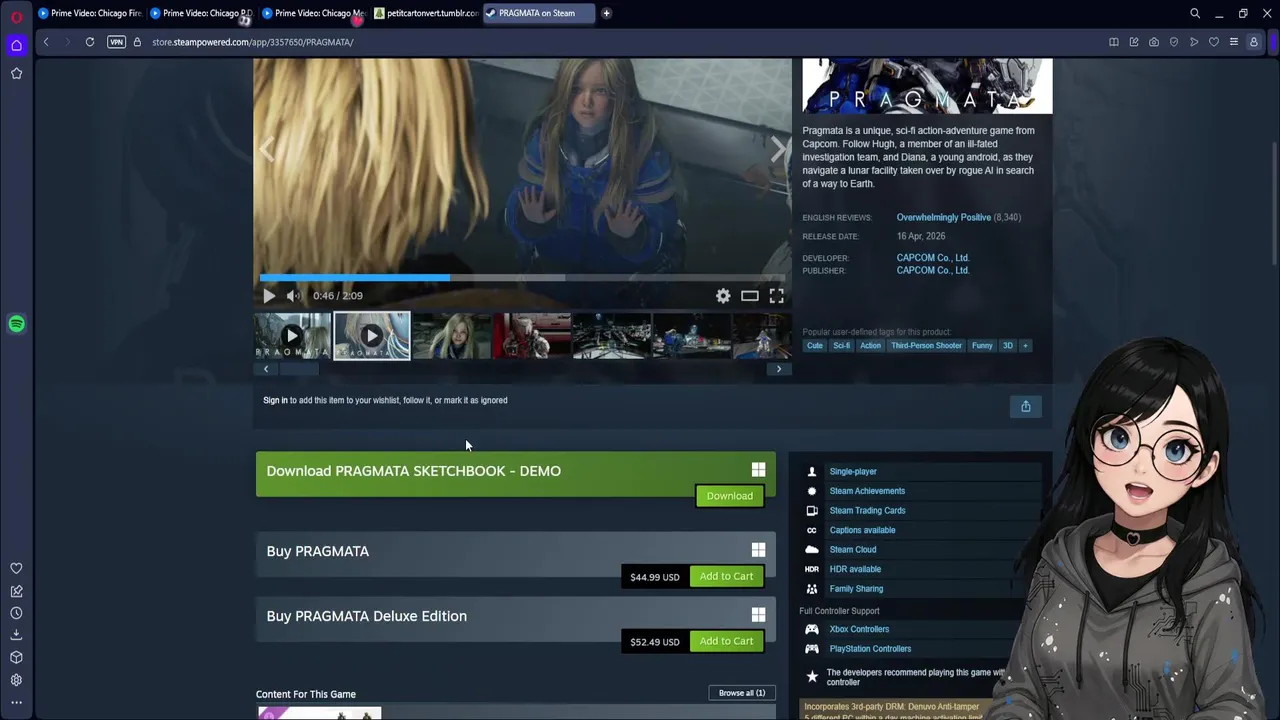This screenshot has height=720, width=1280.
Task: Select blonde girl screenshot thumbnail
Action: click(452, 336)
